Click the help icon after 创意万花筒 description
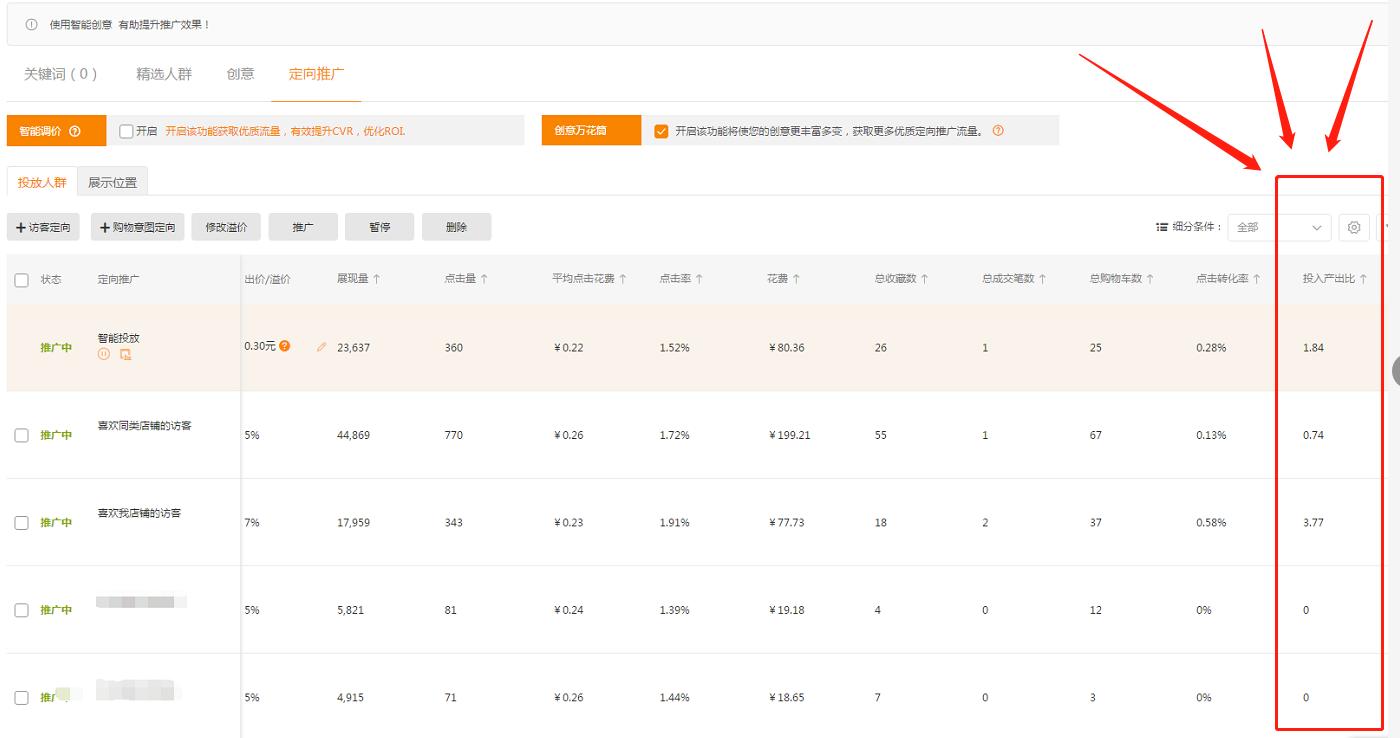The height and width of the screenshot is (738, 1400). (x=998, y=130)
